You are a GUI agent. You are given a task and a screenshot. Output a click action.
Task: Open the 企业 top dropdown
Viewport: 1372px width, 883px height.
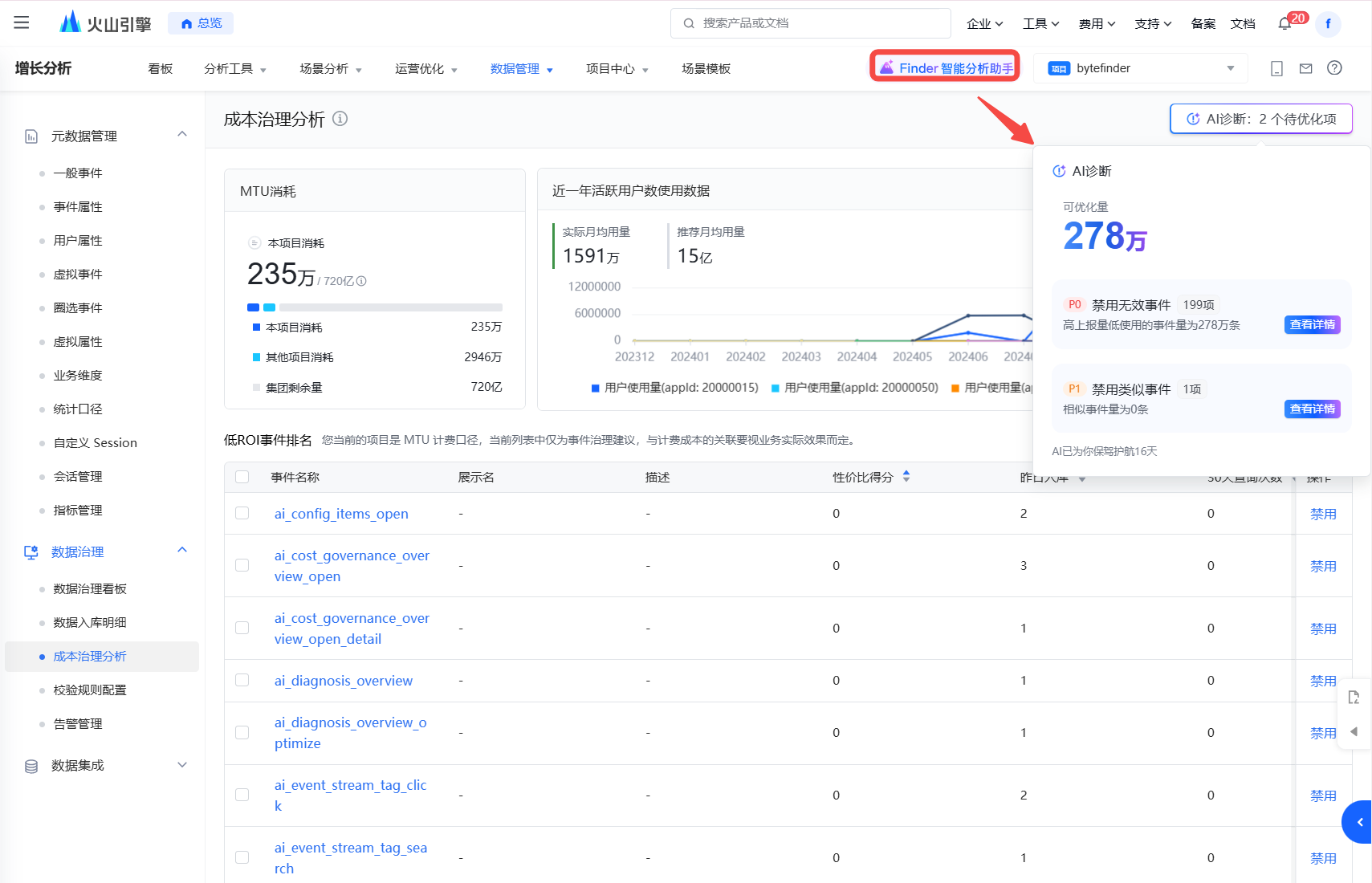click(985, 24)
